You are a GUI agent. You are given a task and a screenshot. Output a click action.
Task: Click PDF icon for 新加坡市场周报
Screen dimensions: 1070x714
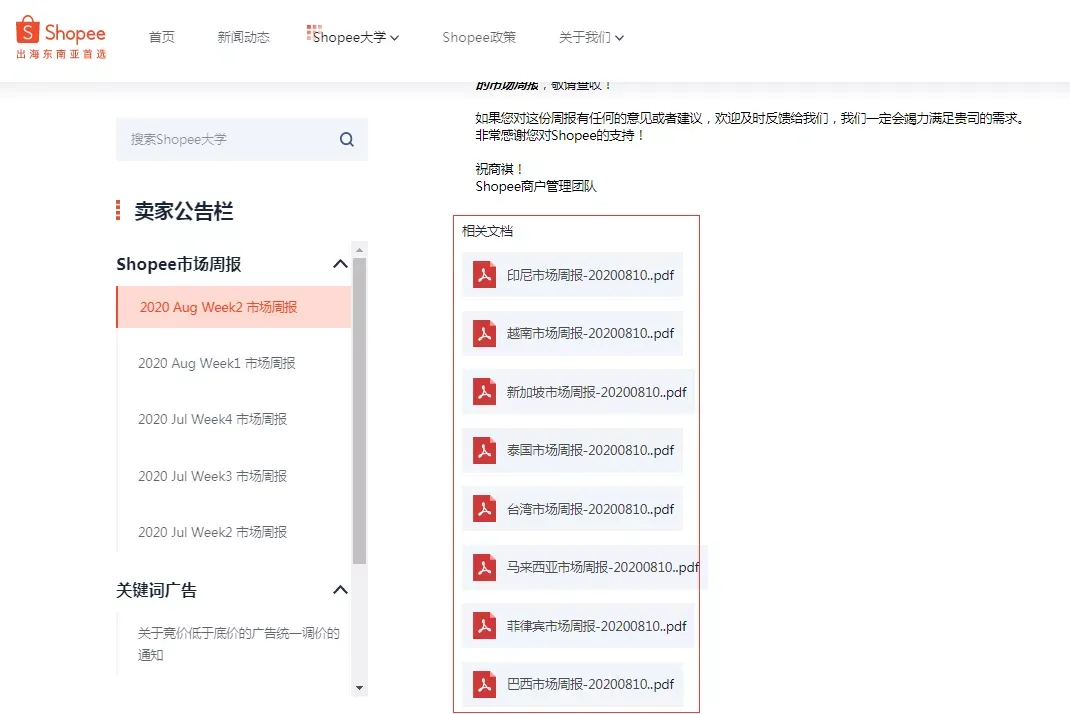tap(485, 392)
